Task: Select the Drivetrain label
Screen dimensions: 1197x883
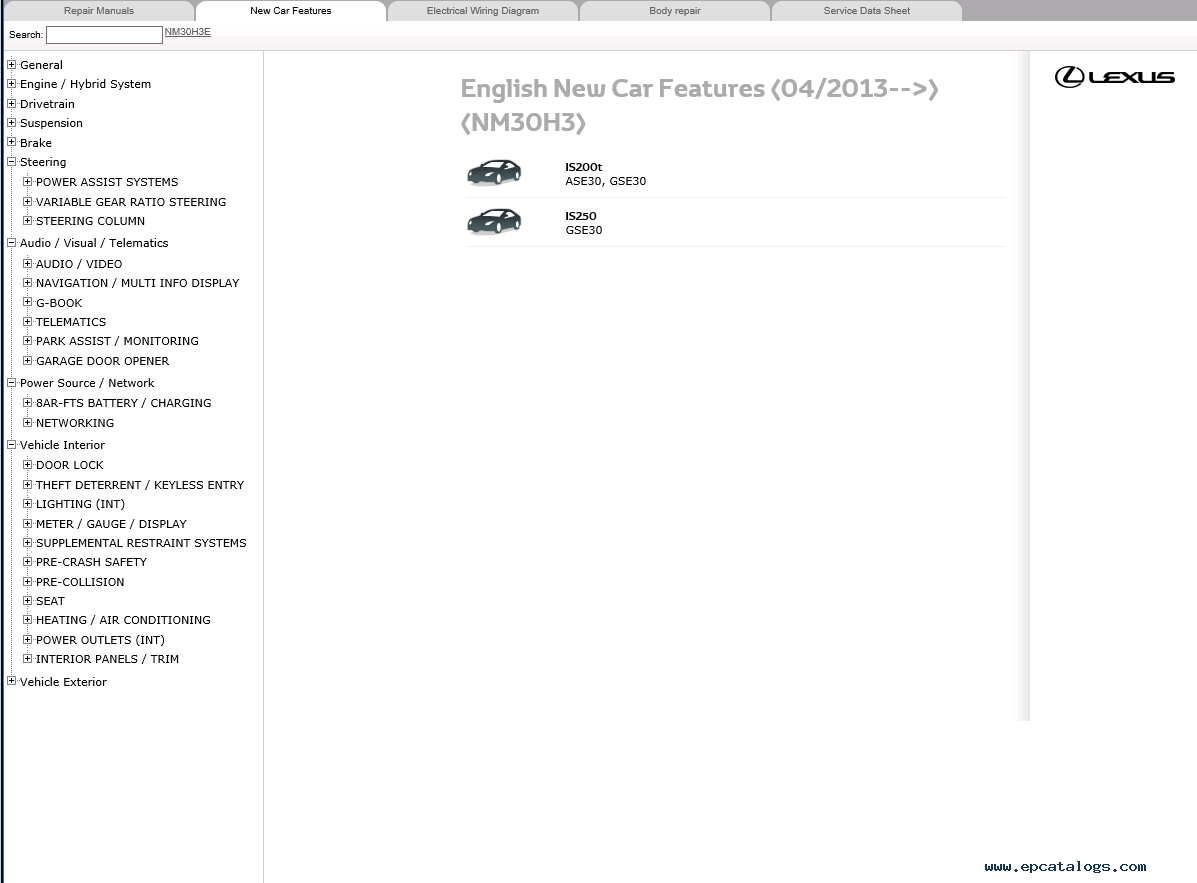Action: 47,104
